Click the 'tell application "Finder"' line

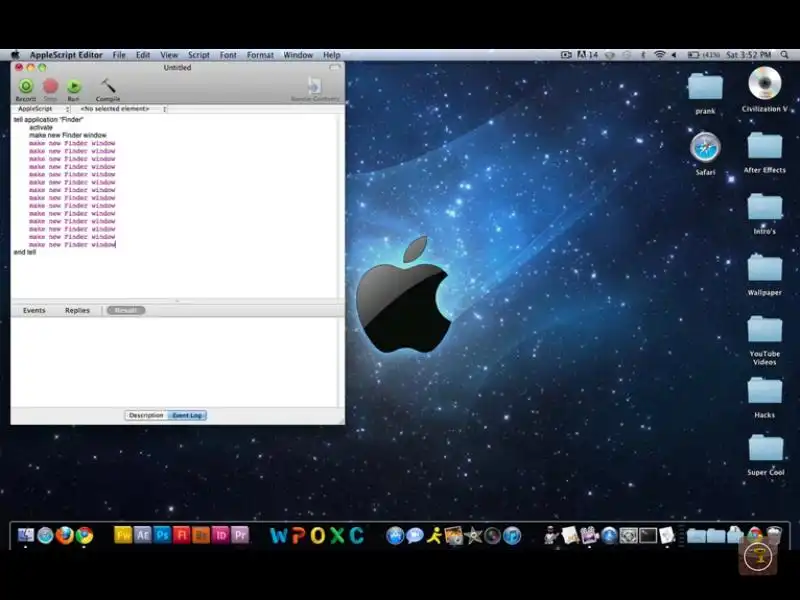[x=48, y=119]
